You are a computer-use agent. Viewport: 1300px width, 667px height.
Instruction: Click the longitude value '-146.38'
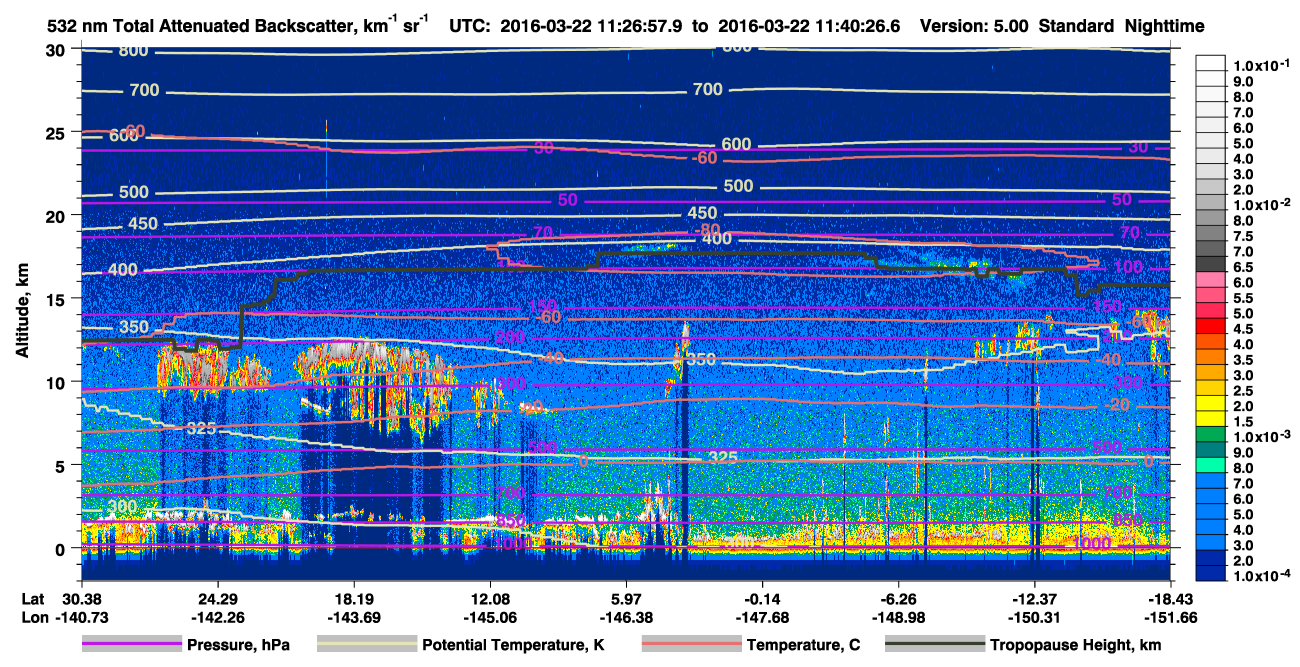[x=625, y=617]
